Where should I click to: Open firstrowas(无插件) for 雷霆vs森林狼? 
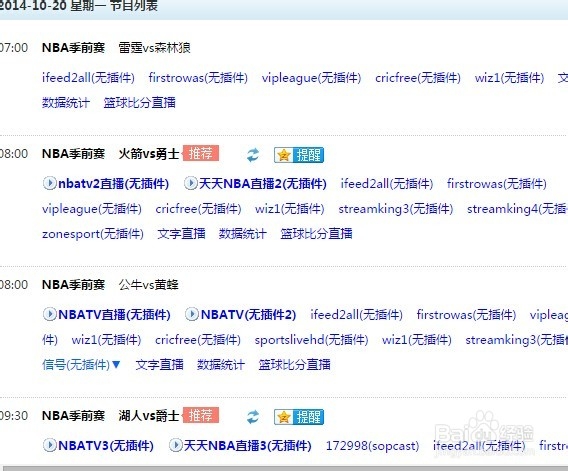(x=198, y=78)
